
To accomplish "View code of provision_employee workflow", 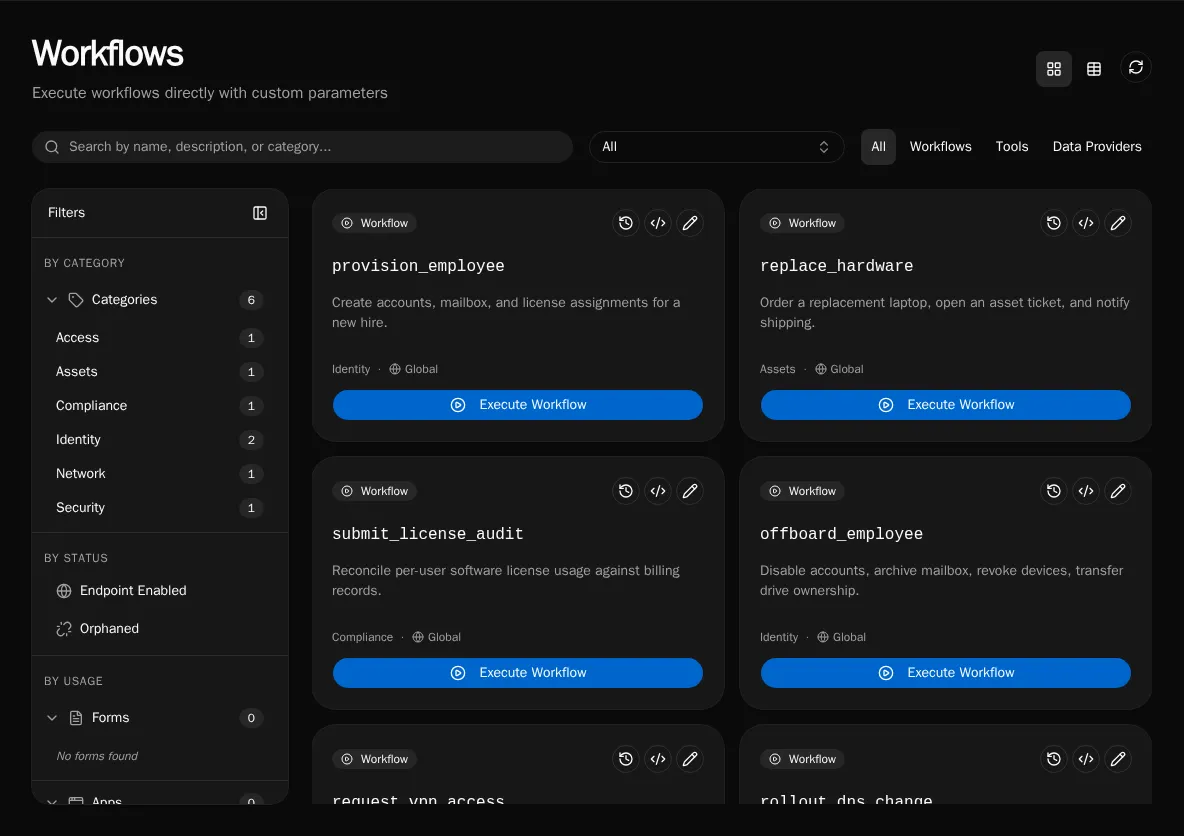I will coord(658,223).
